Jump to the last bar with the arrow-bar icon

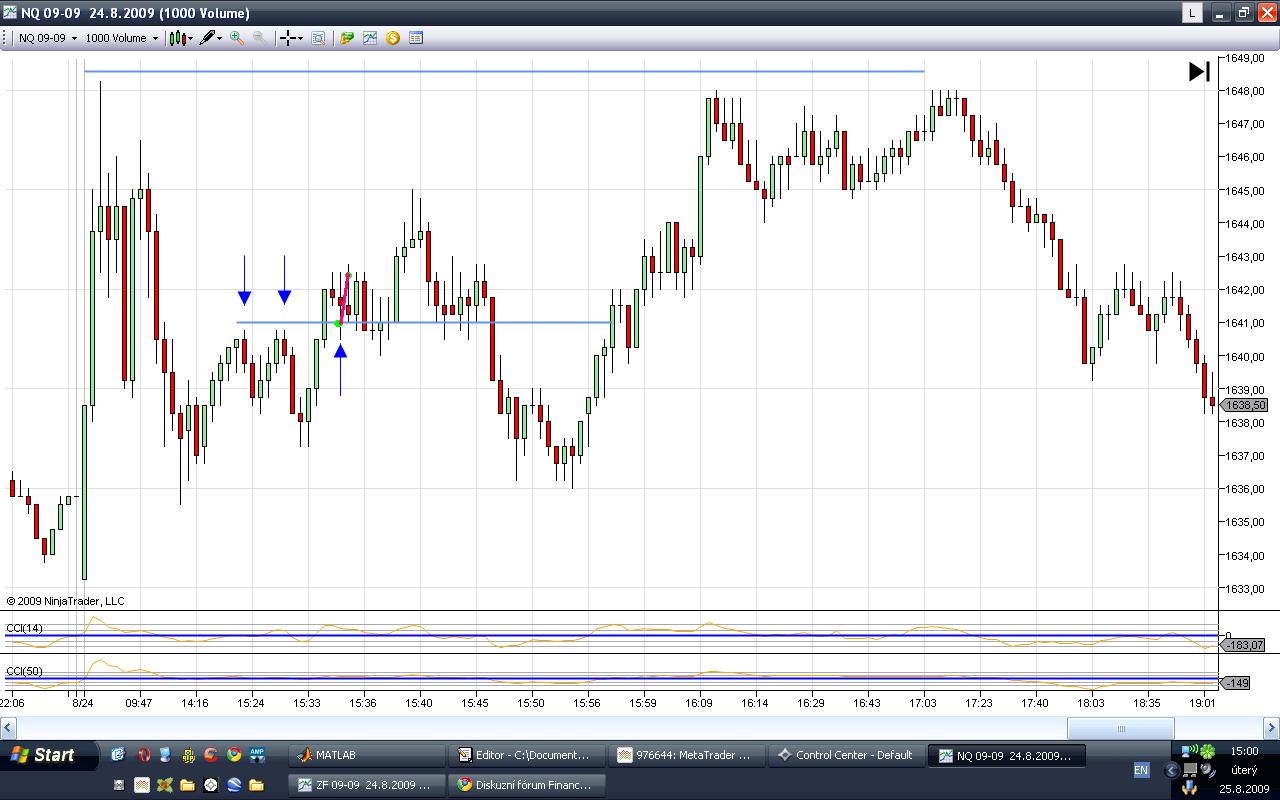coord(1199,71)
